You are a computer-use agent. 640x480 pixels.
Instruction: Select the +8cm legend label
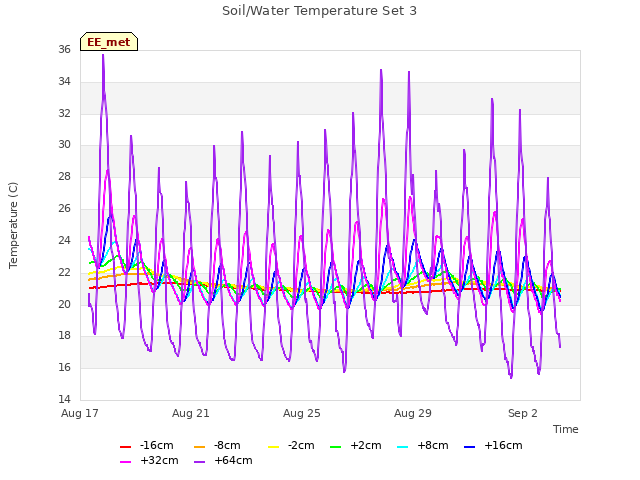click(x=433, y=445)
